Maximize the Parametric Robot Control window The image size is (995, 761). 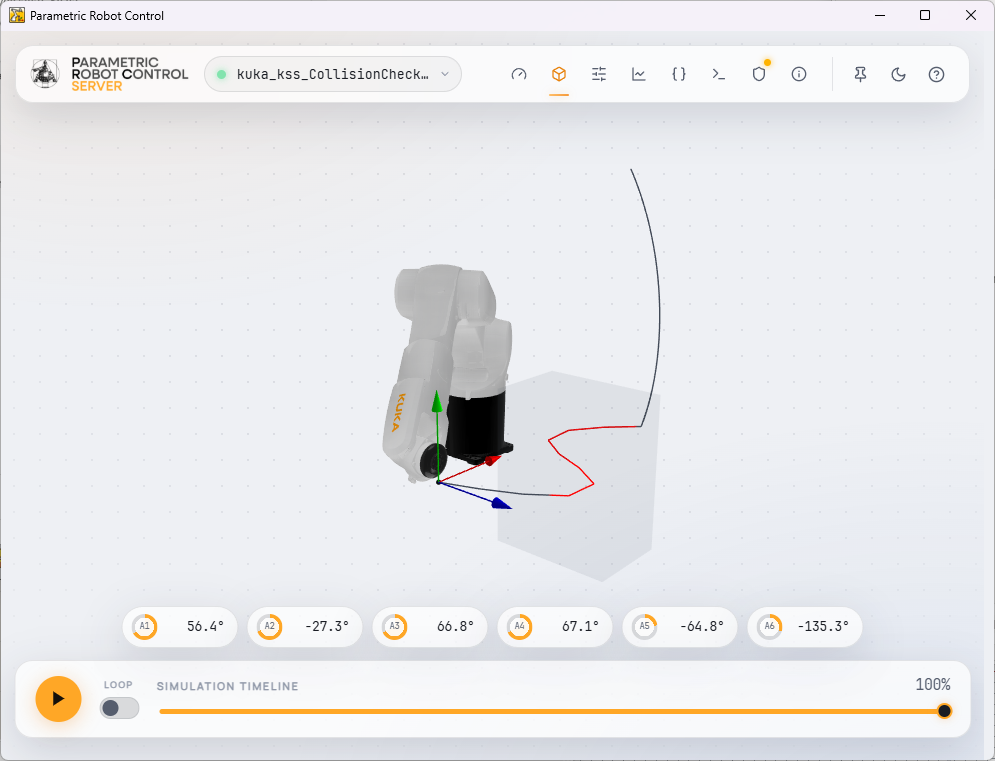tap(925, 15)
